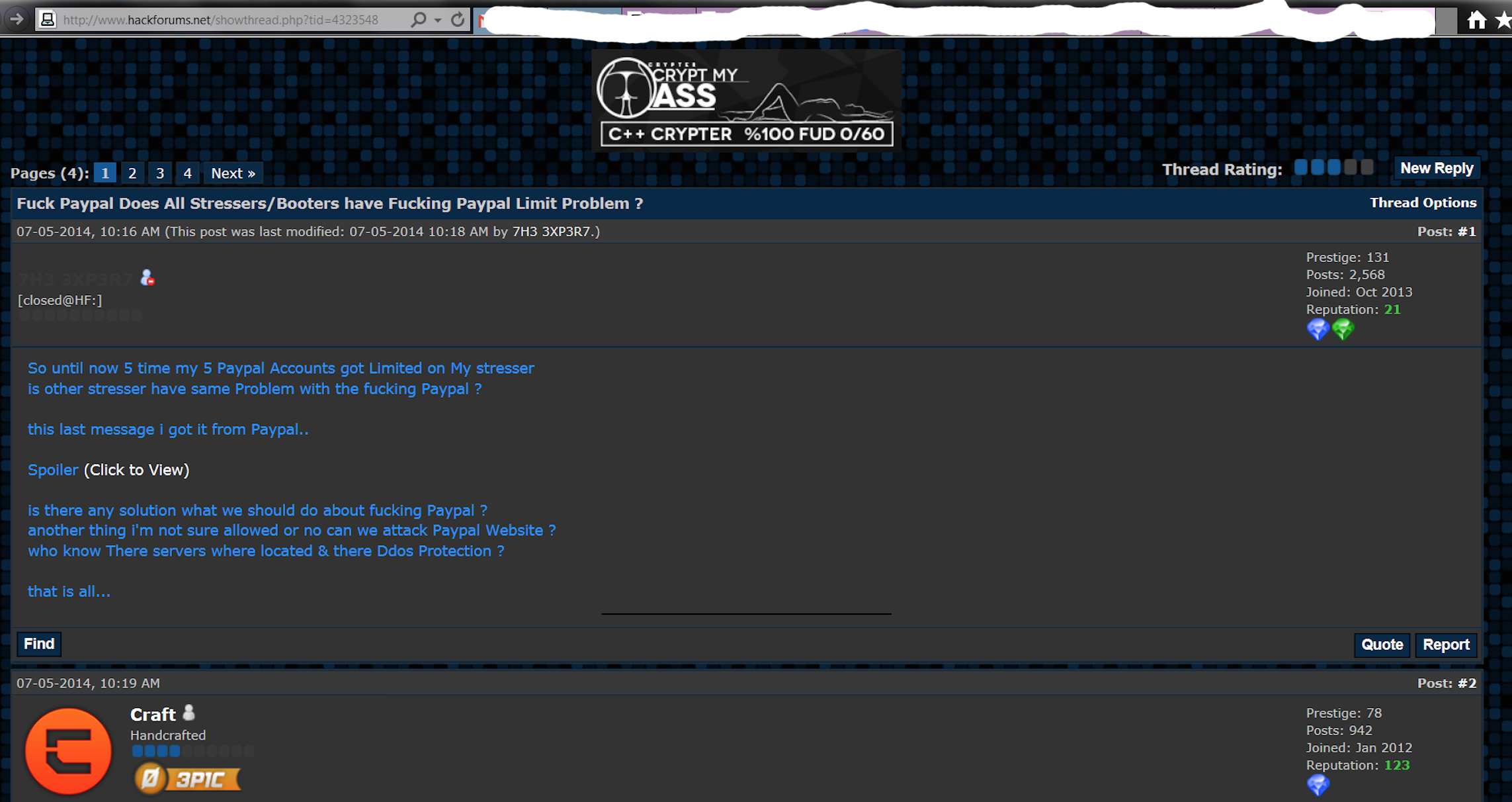The width and height of the screenshot is (1512, 802).
Task: Click page 3 pagination button
Action: (x=159, y=173)
